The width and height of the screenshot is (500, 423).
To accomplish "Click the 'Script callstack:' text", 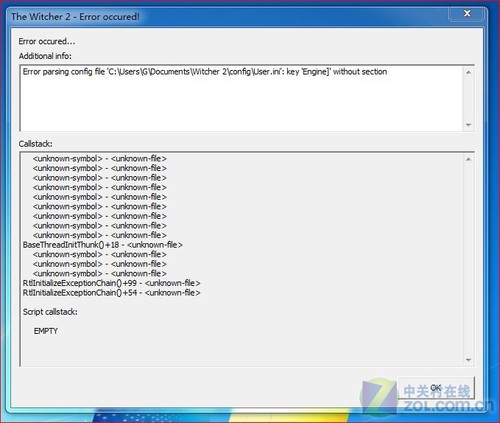I will (50, 312).
